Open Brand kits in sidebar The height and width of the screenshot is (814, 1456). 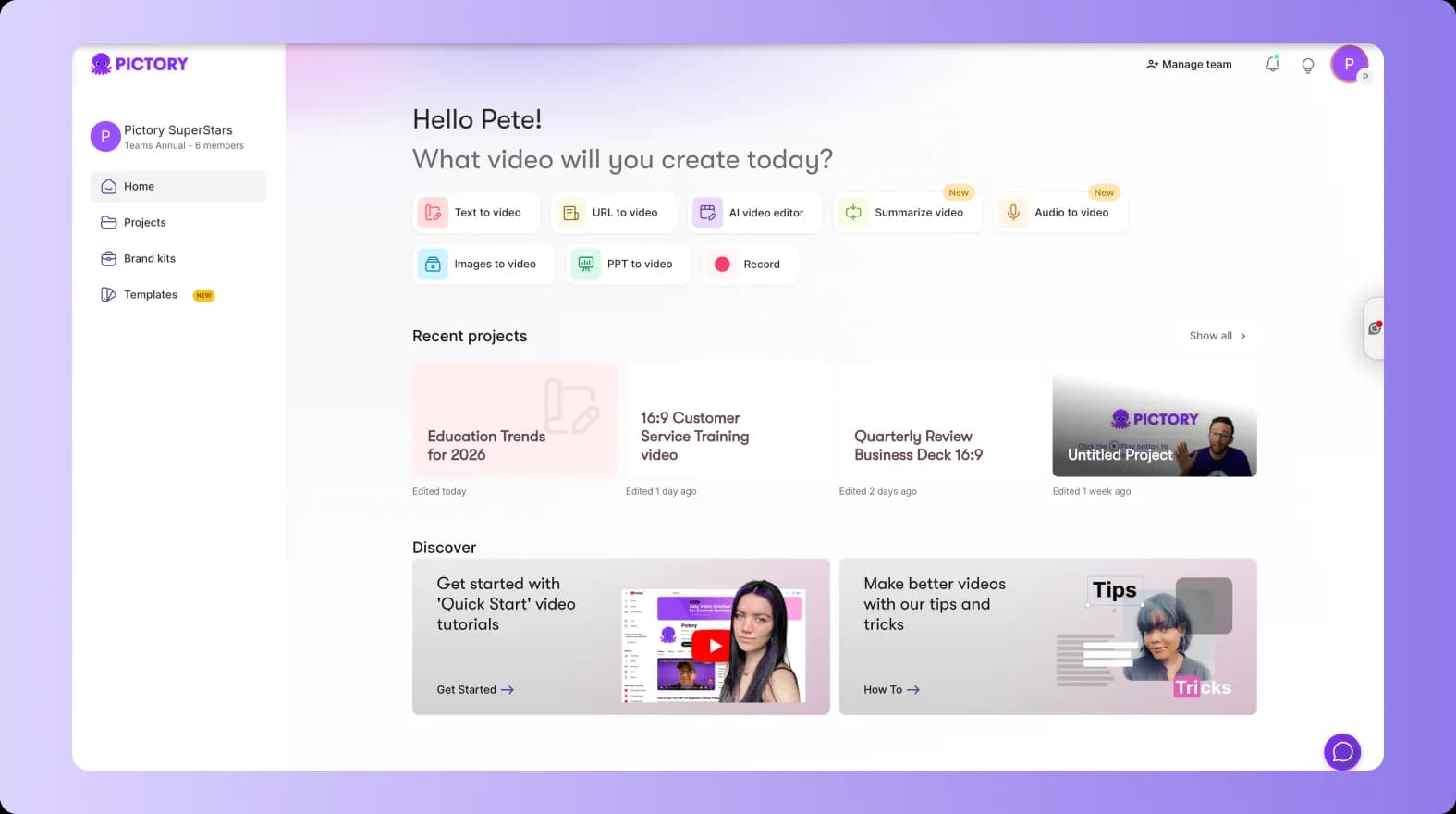tap(178, 258)
